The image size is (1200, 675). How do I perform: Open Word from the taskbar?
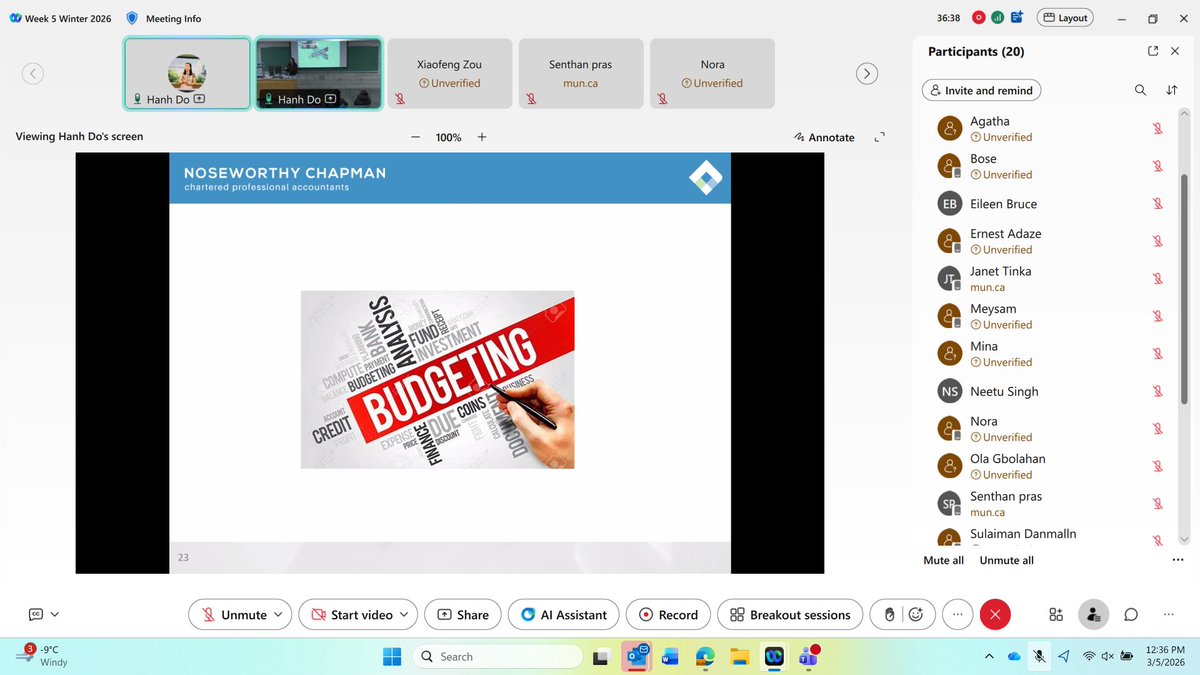tap(669, 657)
